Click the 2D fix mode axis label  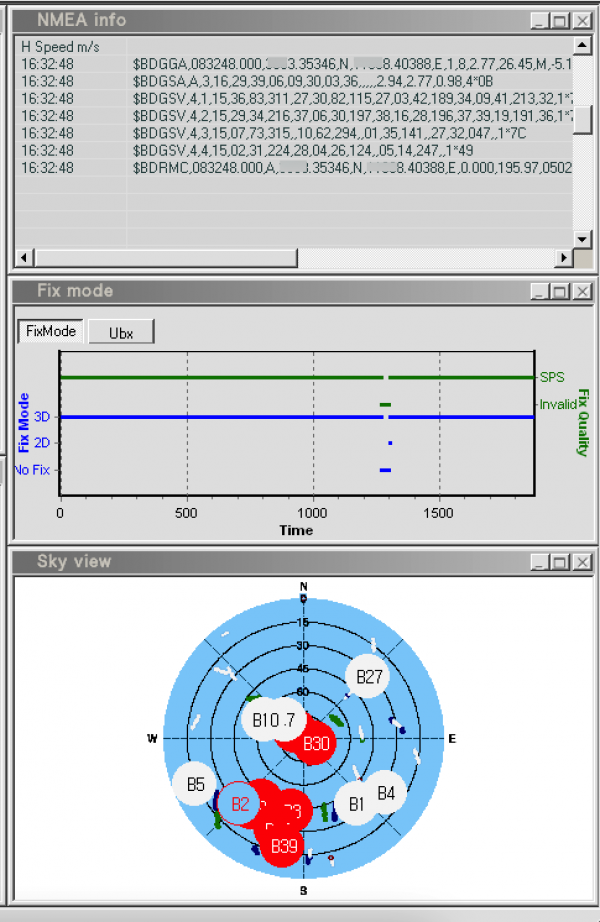pyautogui.click(x=42, y=443)
